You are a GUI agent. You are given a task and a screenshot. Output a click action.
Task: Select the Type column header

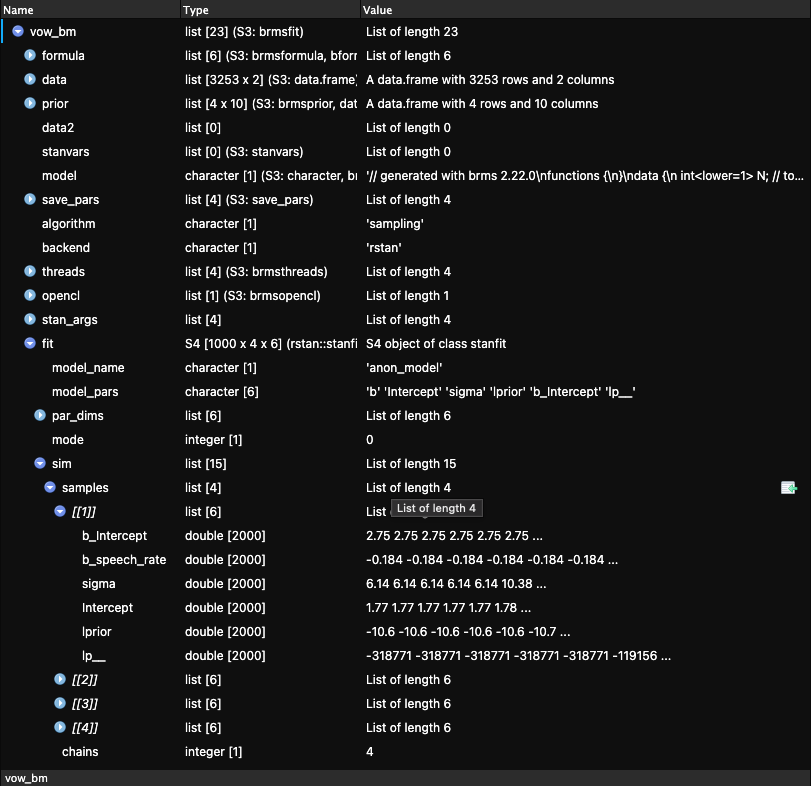click(270, 10)
